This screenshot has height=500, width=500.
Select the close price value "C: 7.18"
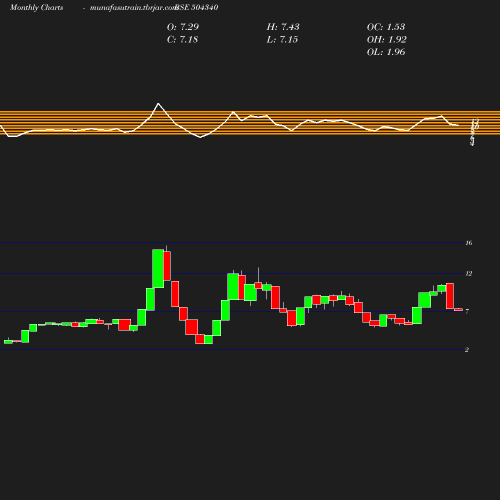[182, 40]
